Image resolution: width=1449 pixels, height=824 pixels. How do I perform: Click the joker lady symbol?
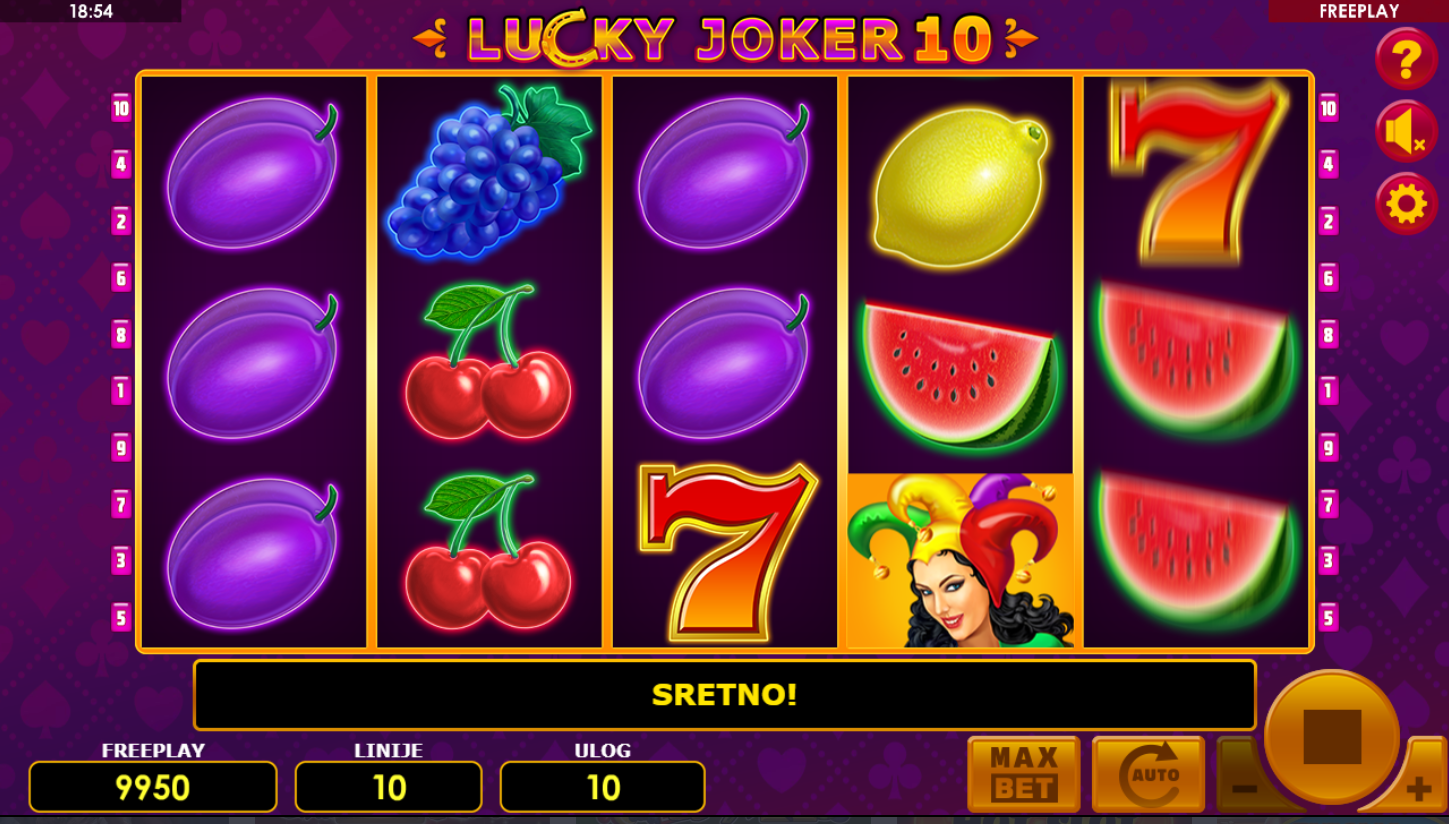pos(960,560)
